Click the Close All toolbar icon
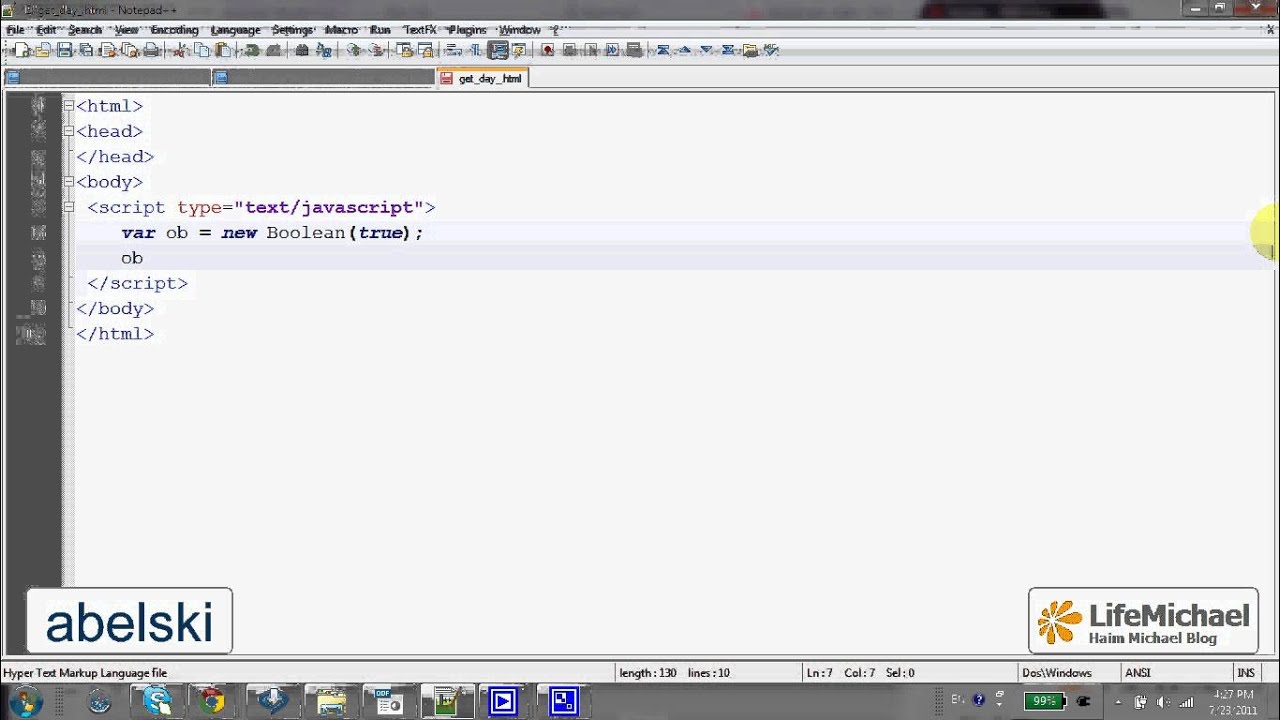Viewport: 1280px width, 720px height. (x=128, y=50)
